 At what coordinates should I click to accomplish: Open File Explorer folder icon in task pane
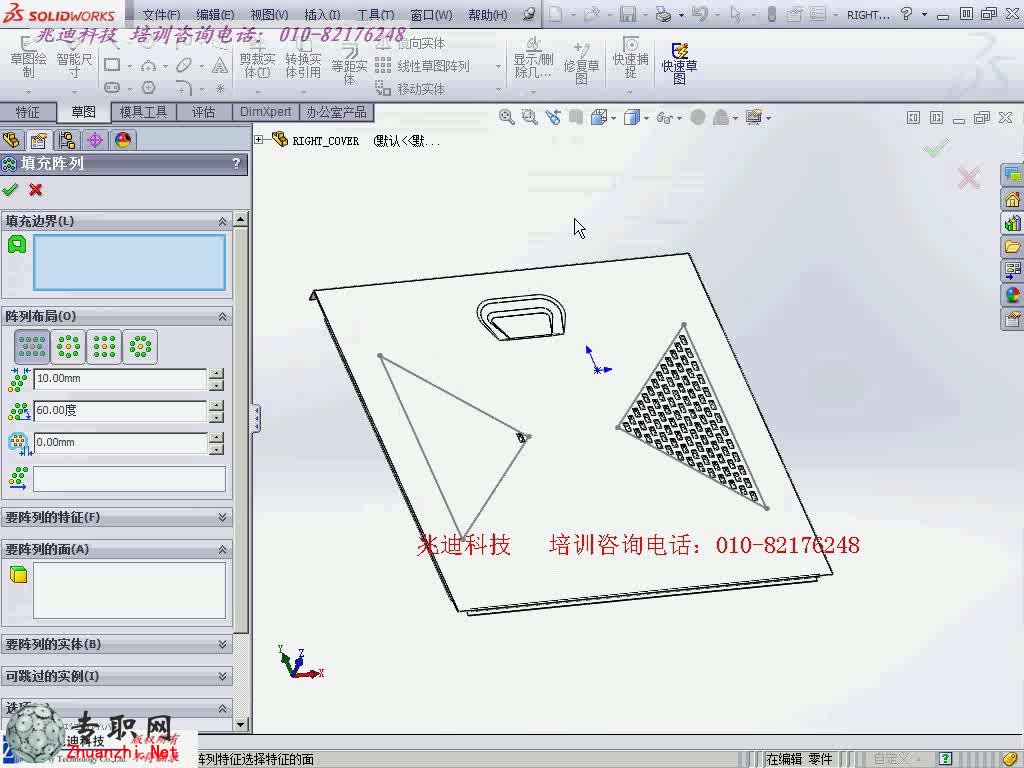pyautogui.click(x=1012, y=248)
